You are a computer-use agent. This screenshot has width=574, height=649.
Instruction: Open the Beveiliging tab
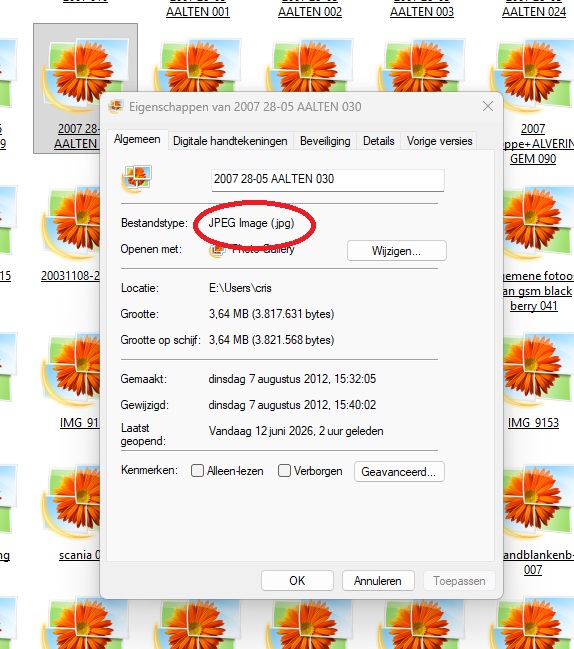point(325,141)
